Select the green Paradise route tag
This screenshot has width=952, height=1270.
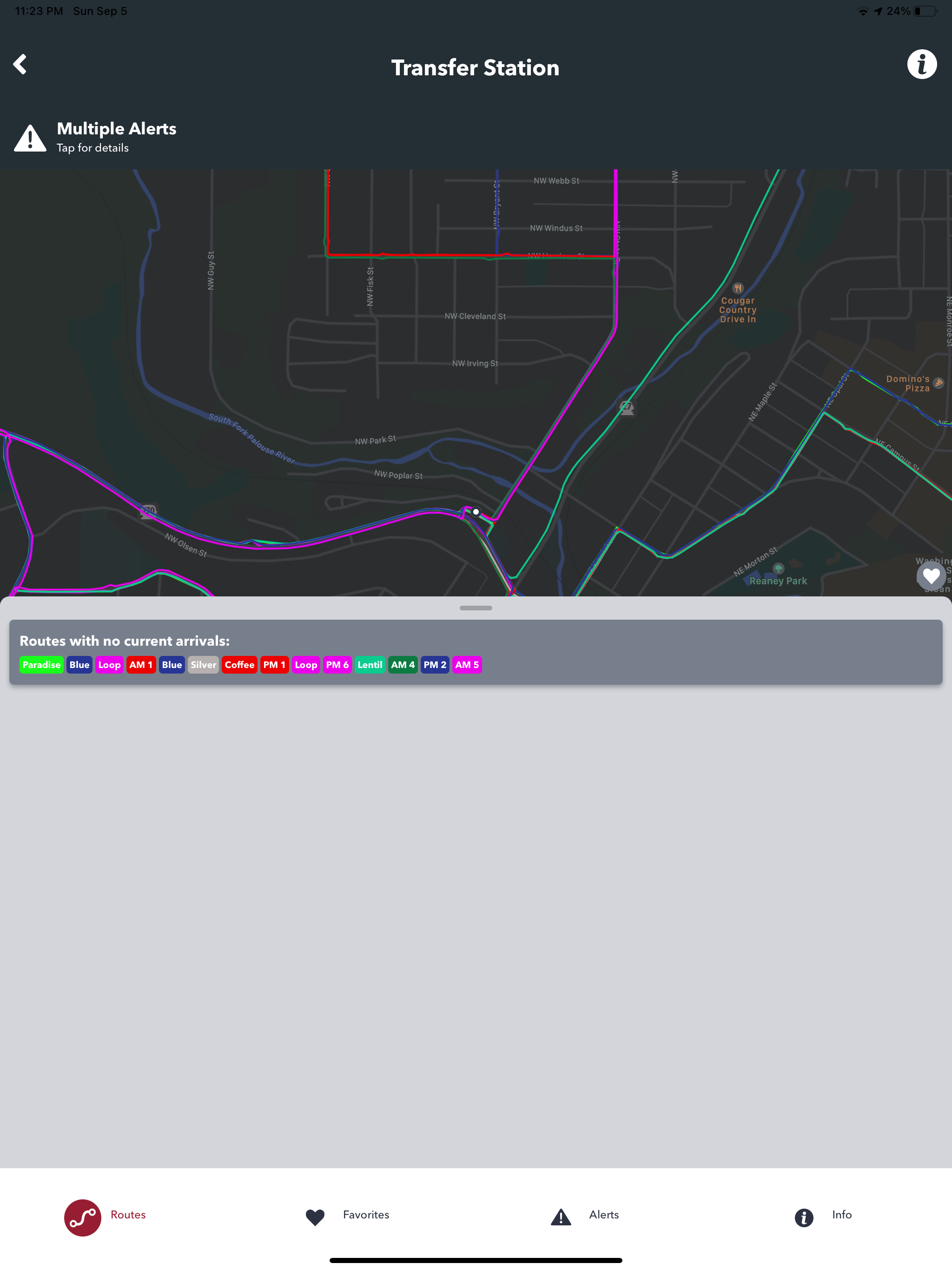[41, 665]
